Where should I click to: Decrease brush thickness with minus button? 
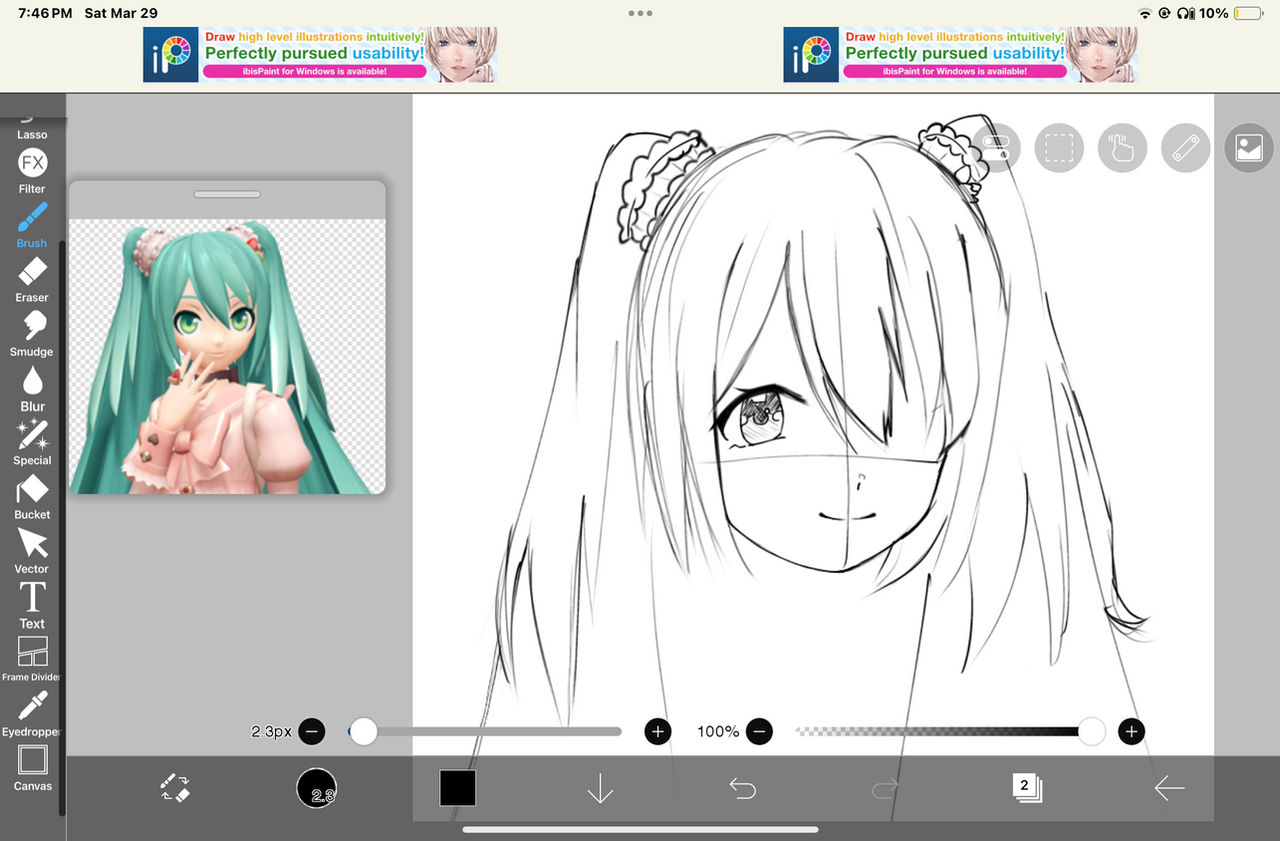(x=311, y=731)
